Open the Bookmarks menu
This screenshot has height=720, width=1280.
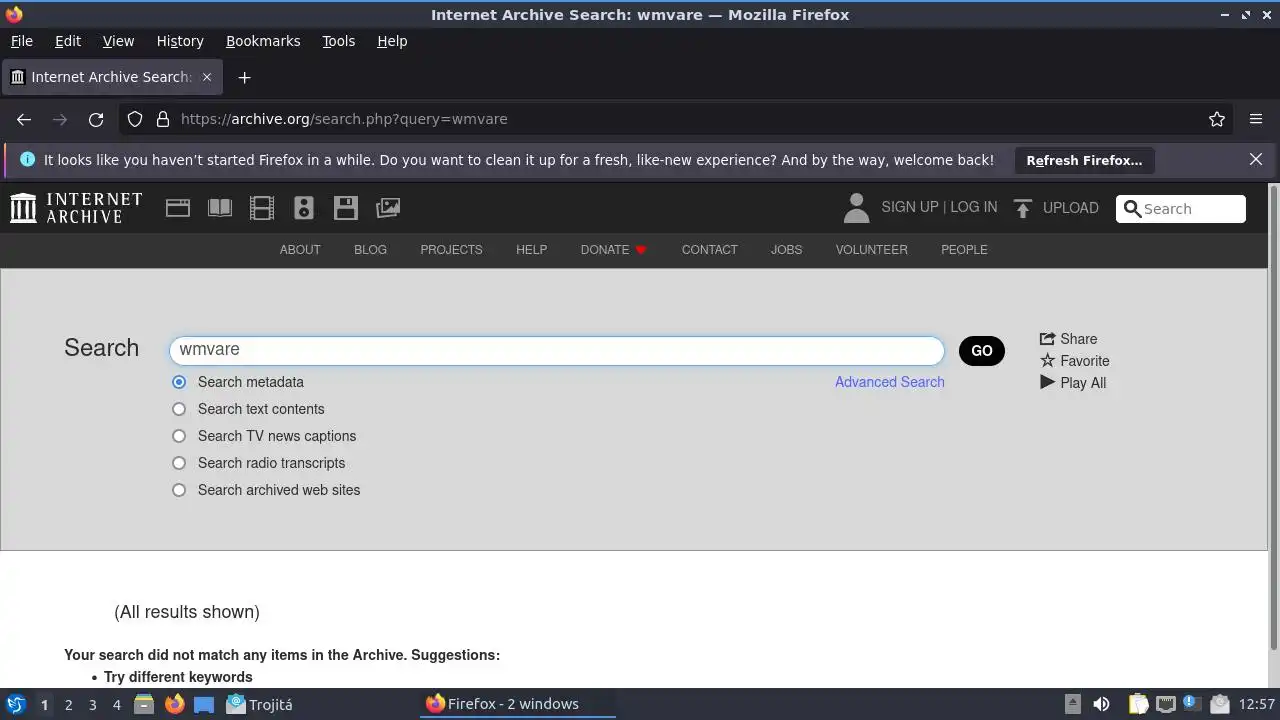(263, 41)
